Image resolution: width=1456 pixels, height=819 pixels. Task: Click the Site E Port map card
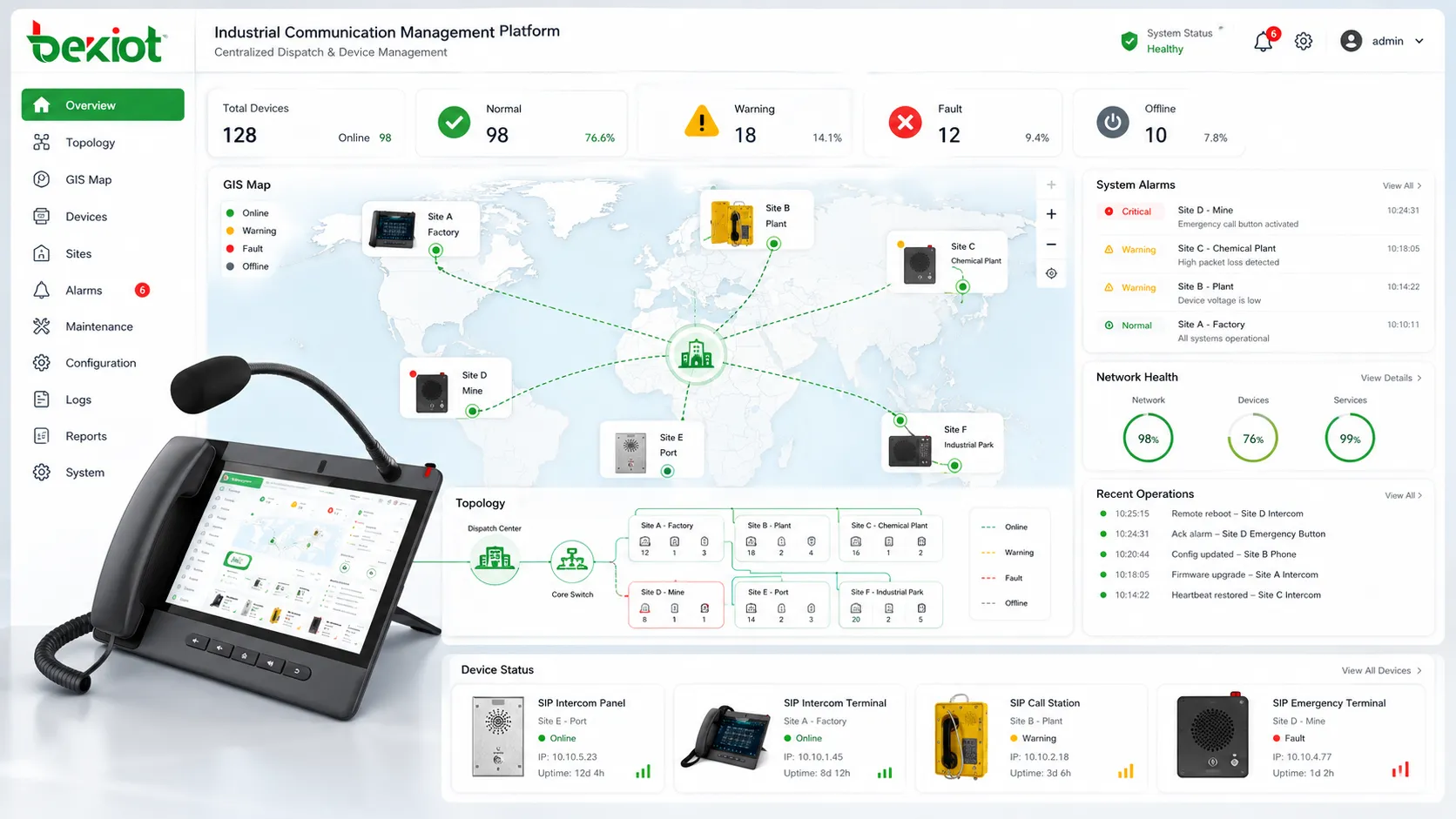[651, 449]
